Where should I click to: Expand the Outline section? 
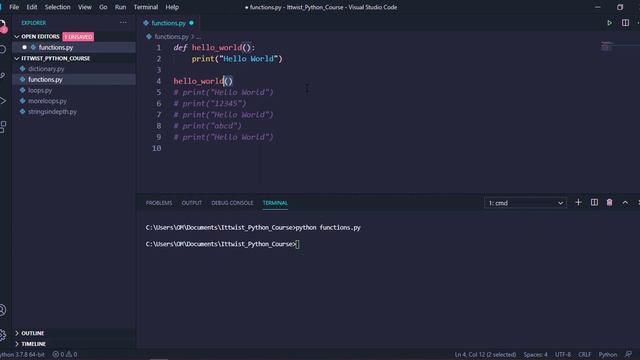(x=32, y=333)
